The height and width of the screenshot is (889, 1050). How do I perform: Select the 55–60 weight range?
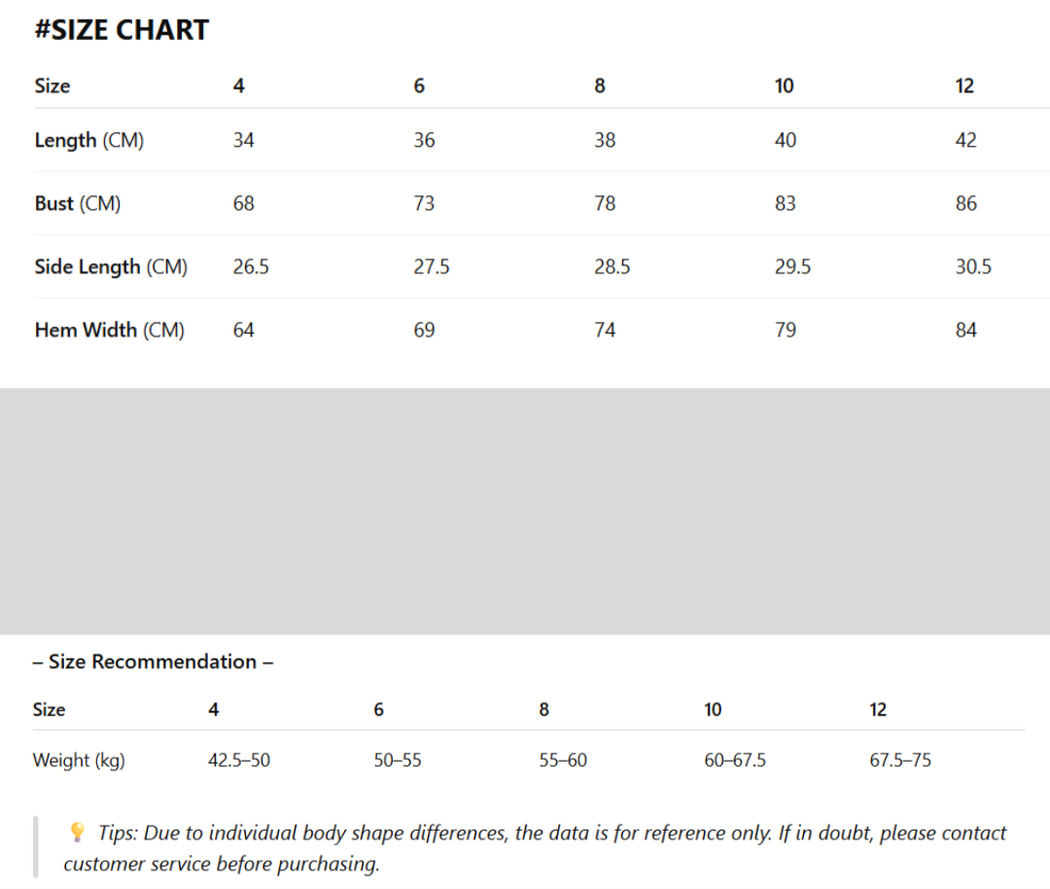(x=563, y=761)
